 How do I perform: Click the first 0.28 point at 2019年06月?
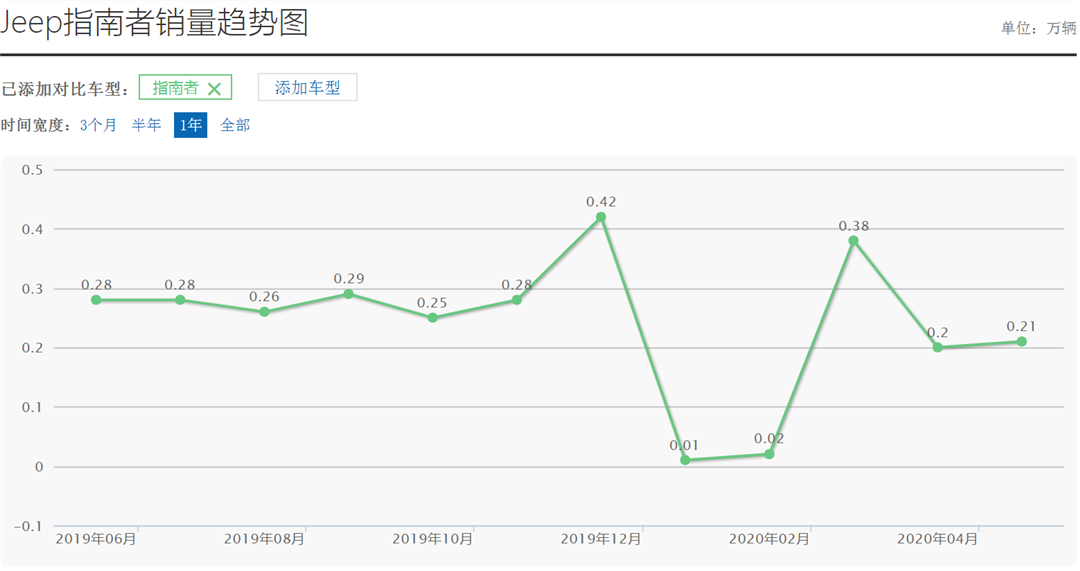pyautogui.click(x=96, y=300)
